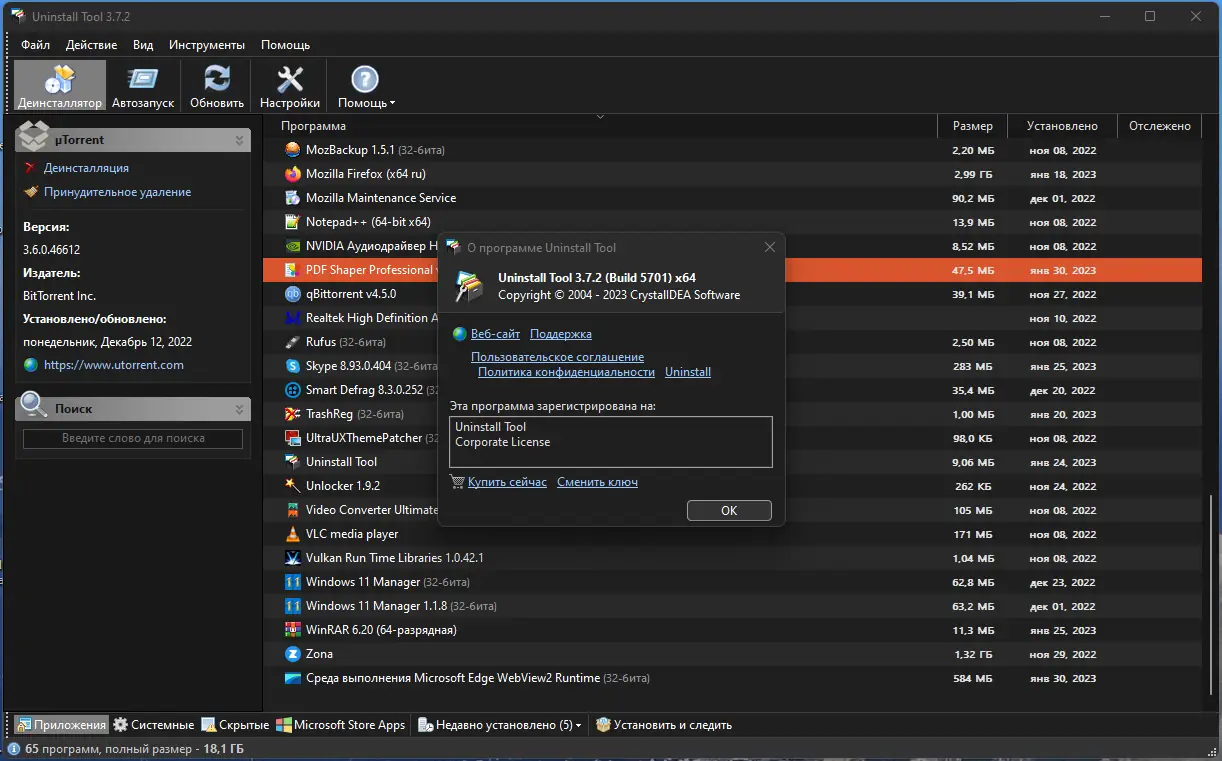
Task: Click the WinRAR 6.20 icon in the list
Action: [292, 629]
